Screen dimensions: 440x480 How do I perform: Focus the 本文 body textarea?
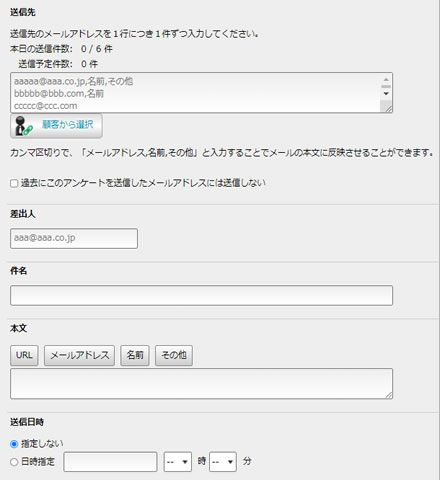coord(201,383)
